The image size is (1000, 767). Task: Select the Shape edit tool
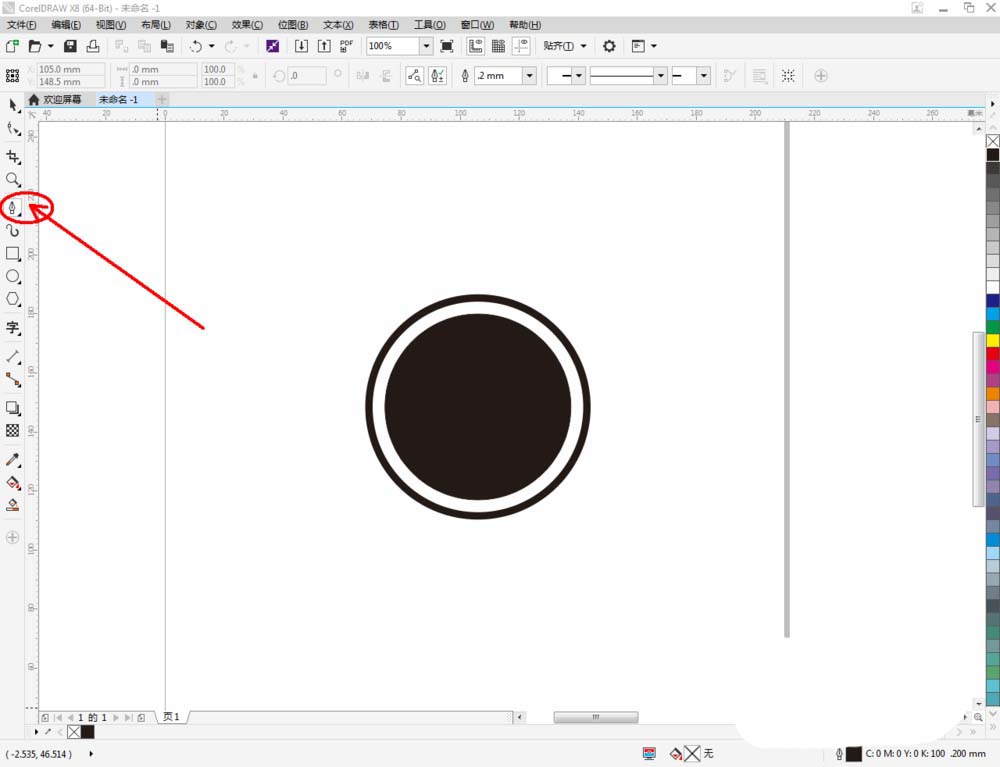pyautogui.click(x=13, y=129)
